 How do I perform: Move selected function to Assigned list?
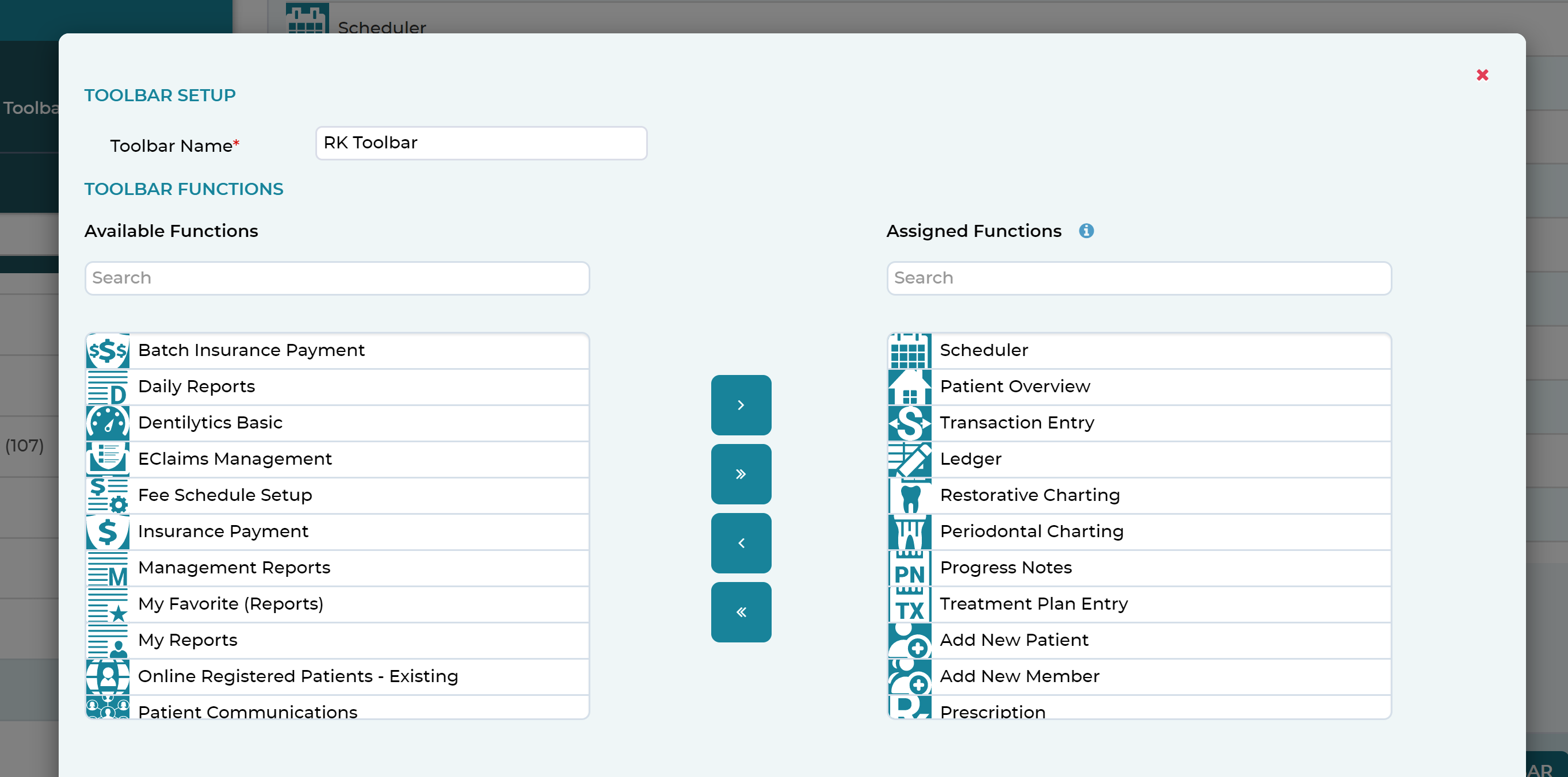click(741, 405)
